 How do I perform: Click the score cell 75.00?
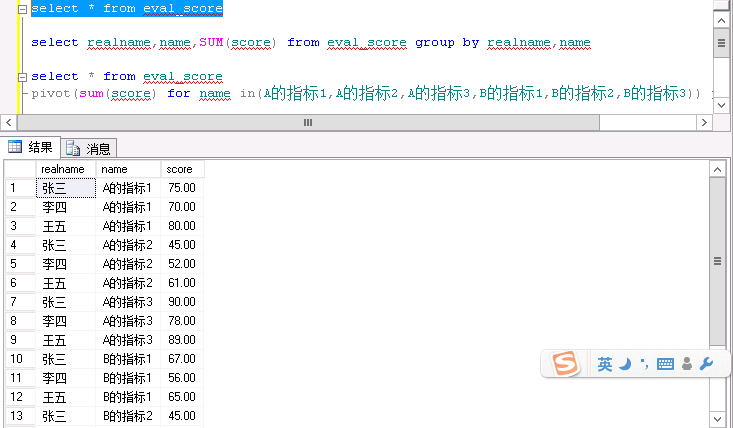(x=182, y=188)
